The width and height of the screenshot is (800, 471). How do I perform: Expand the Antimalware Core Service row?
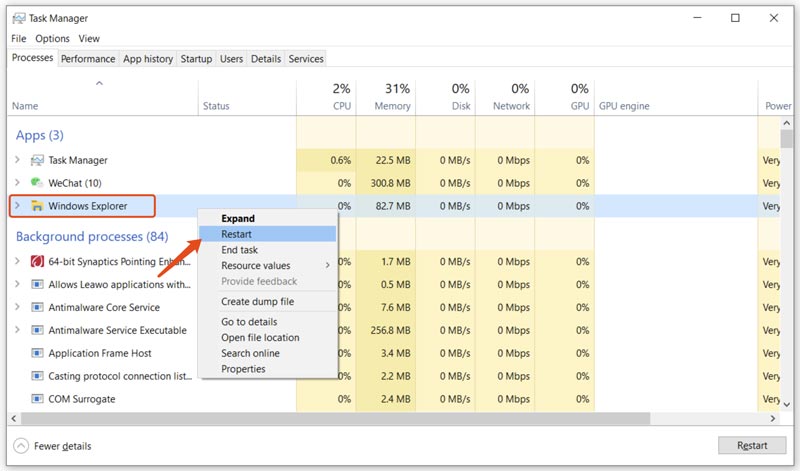point(17,307)
